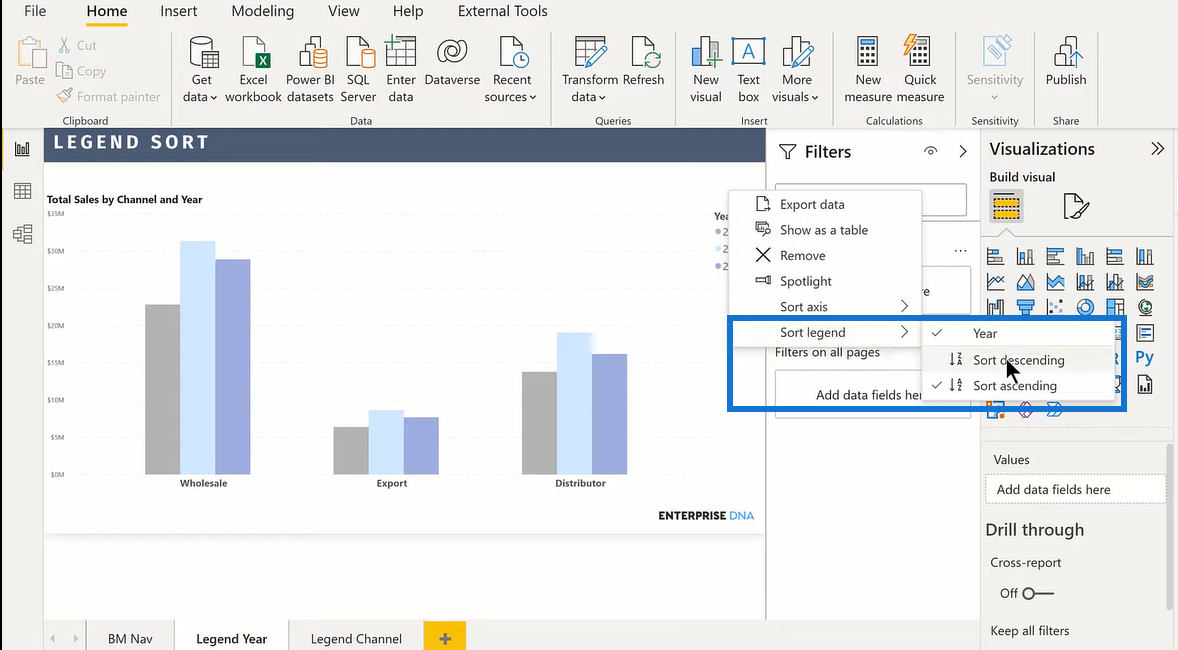Open the Format visual brush pane
Screen dimensions: 1178x650
tap(1077, 206)
